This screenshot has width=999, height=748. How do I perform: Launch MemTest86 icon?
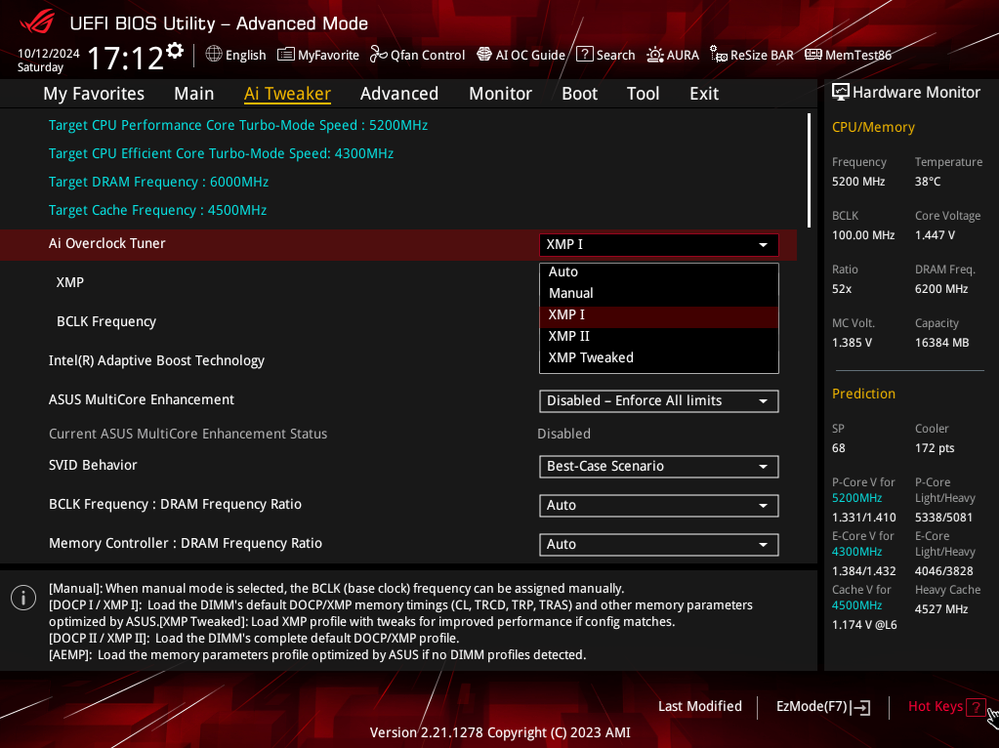(x=813, y=55)
